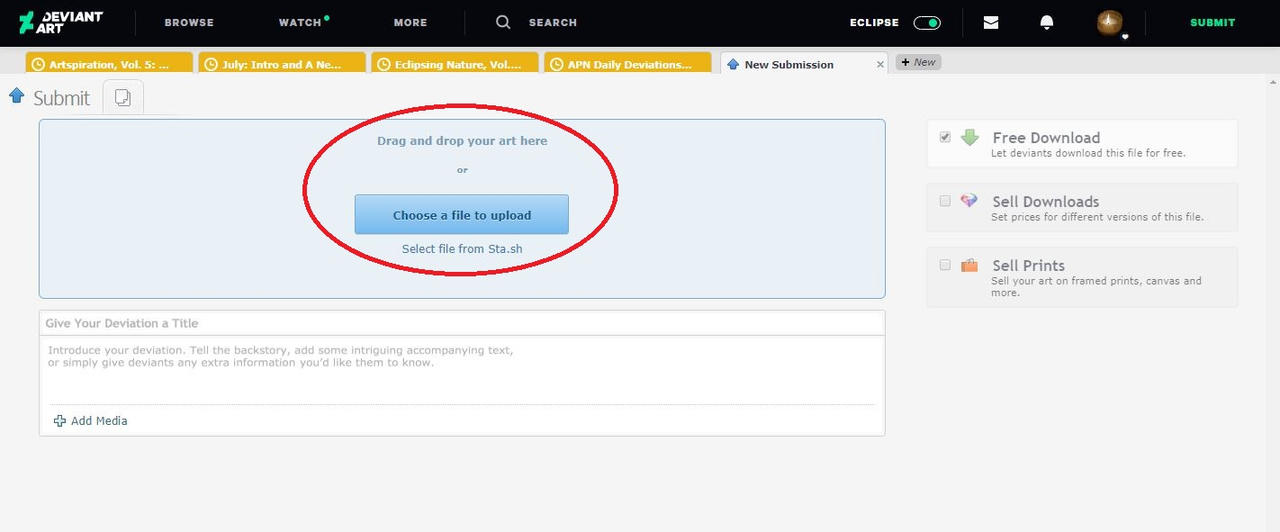1280x532 pixels.
Task: Switch to APN Daily Deviations tab
Action: pyautogui.click(x=628, y=64)
